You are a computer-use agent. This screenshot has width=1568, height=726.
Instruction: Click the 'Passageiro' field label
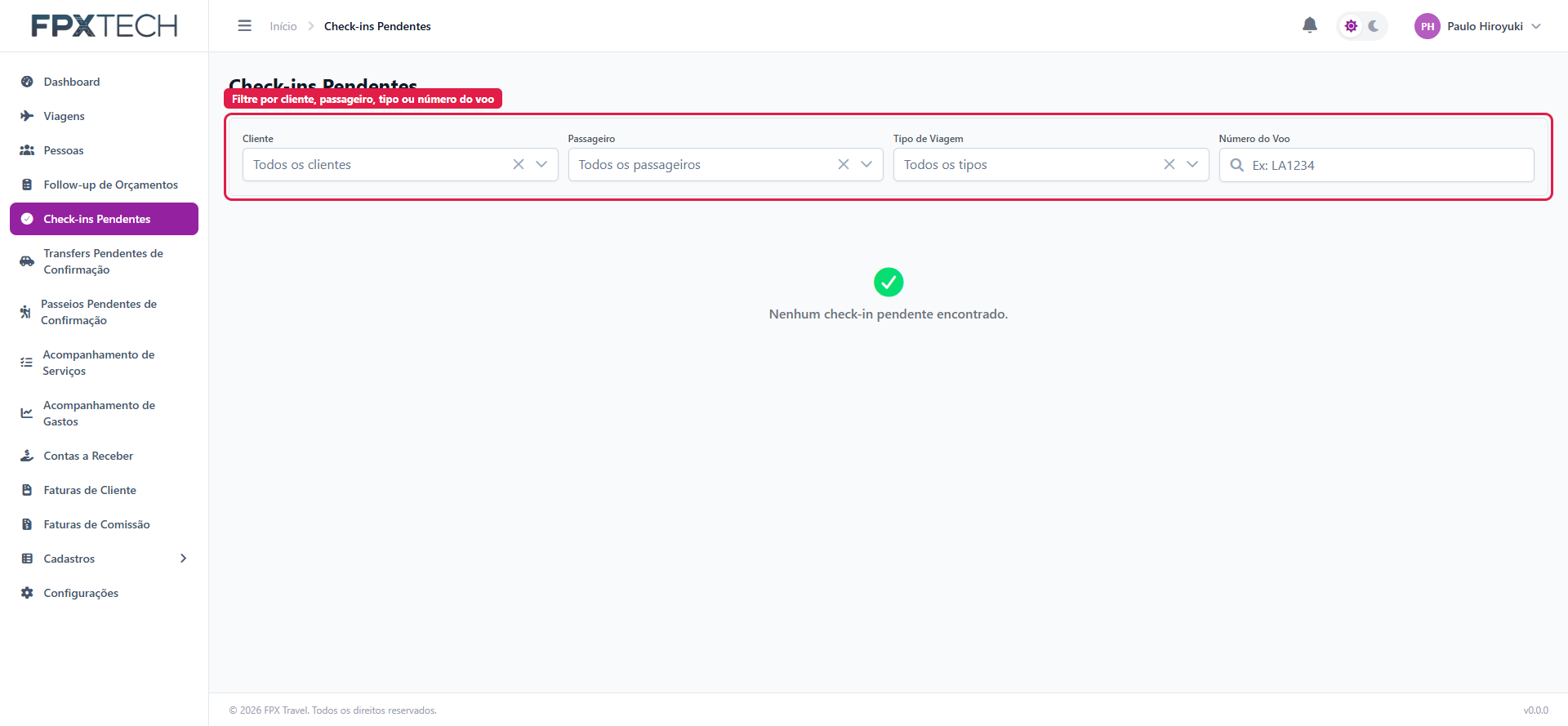point(591,139)
